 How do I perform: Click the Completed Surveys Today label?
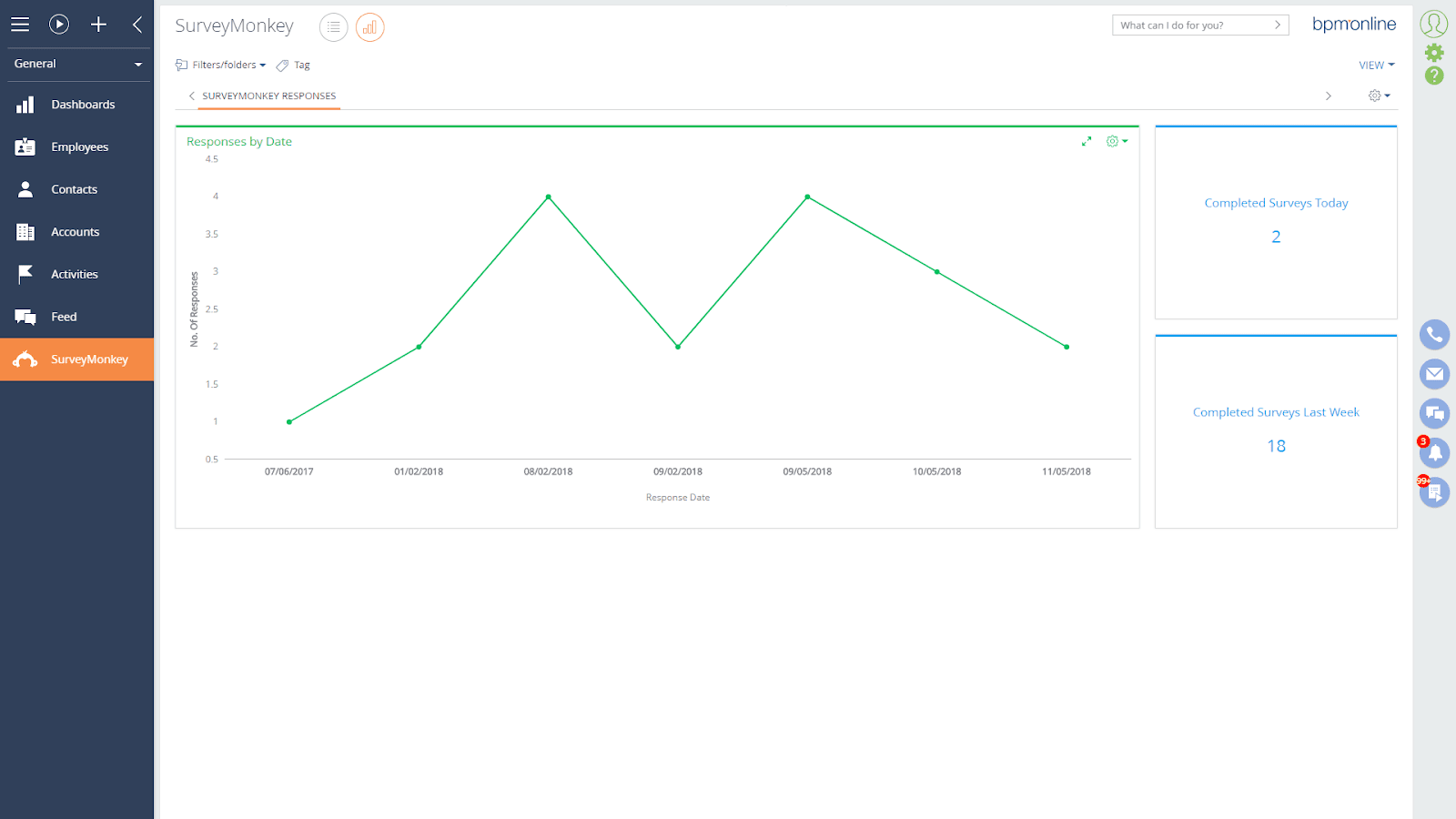(1276, 203)
